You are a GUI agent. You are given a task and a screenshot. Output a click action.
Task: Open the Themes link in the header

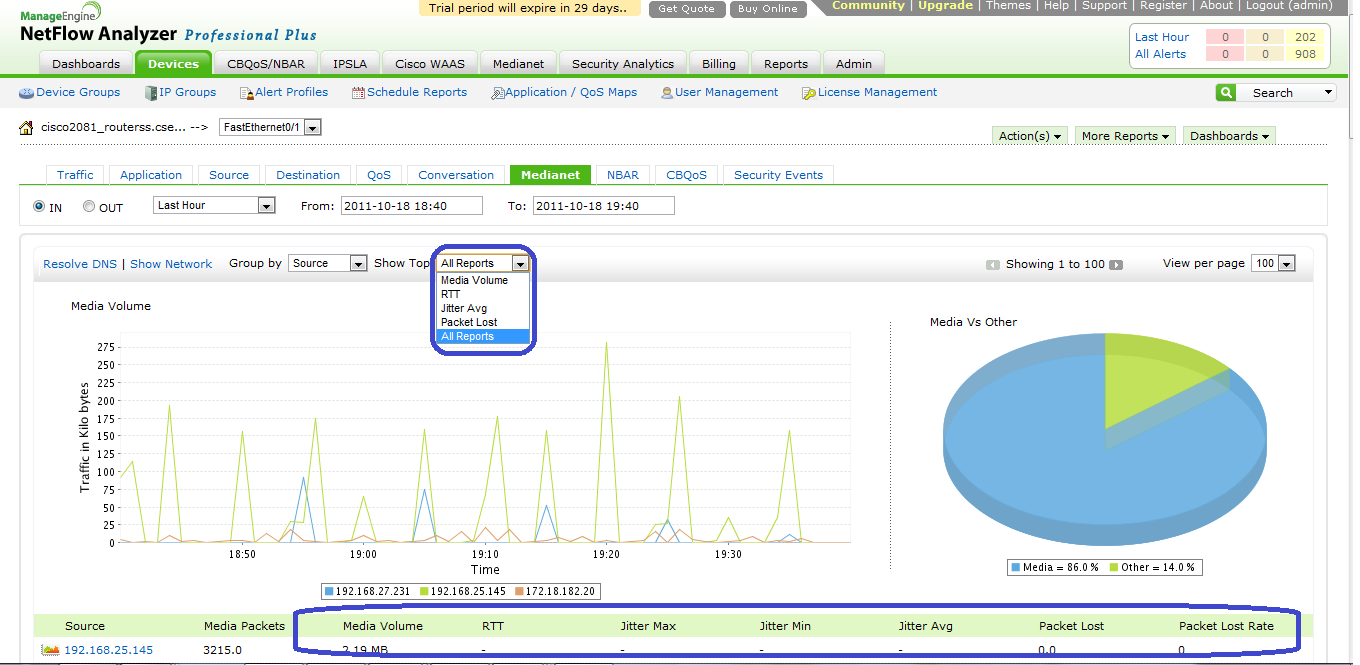1008,6
